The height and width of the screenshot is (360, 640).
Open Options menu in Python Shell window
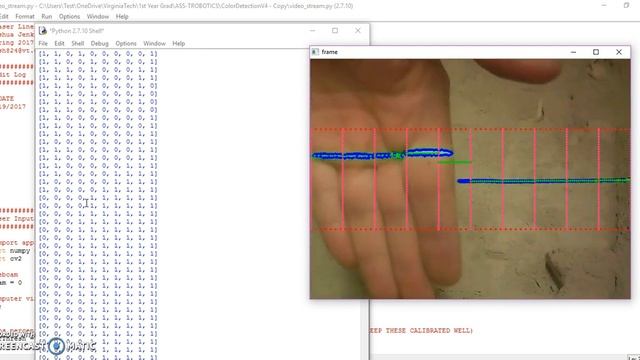click(126, 44)
